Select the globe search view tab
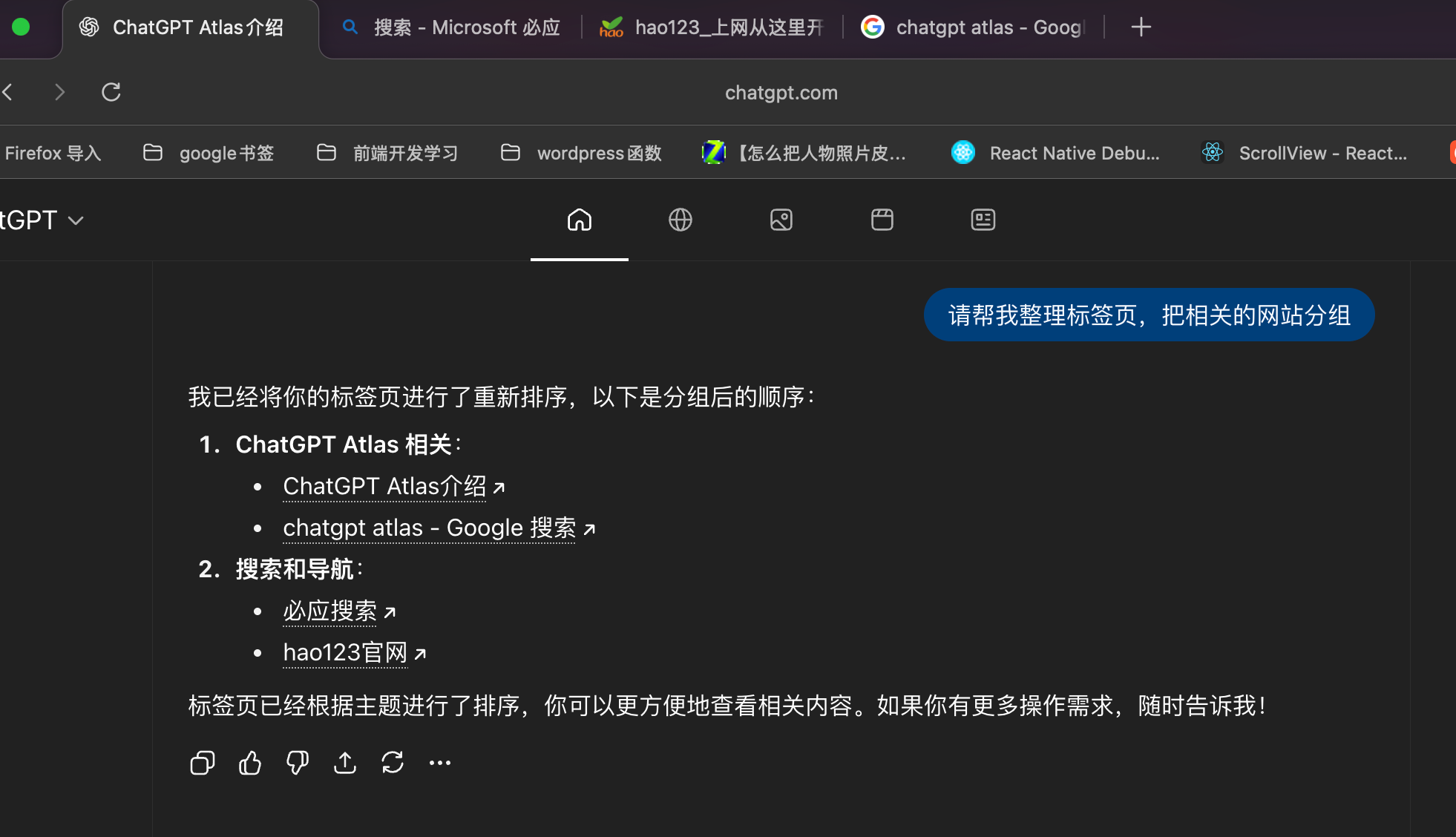The height and width of the screenshot is (837, 1456). pyautogui.click(x=680, y=220)
